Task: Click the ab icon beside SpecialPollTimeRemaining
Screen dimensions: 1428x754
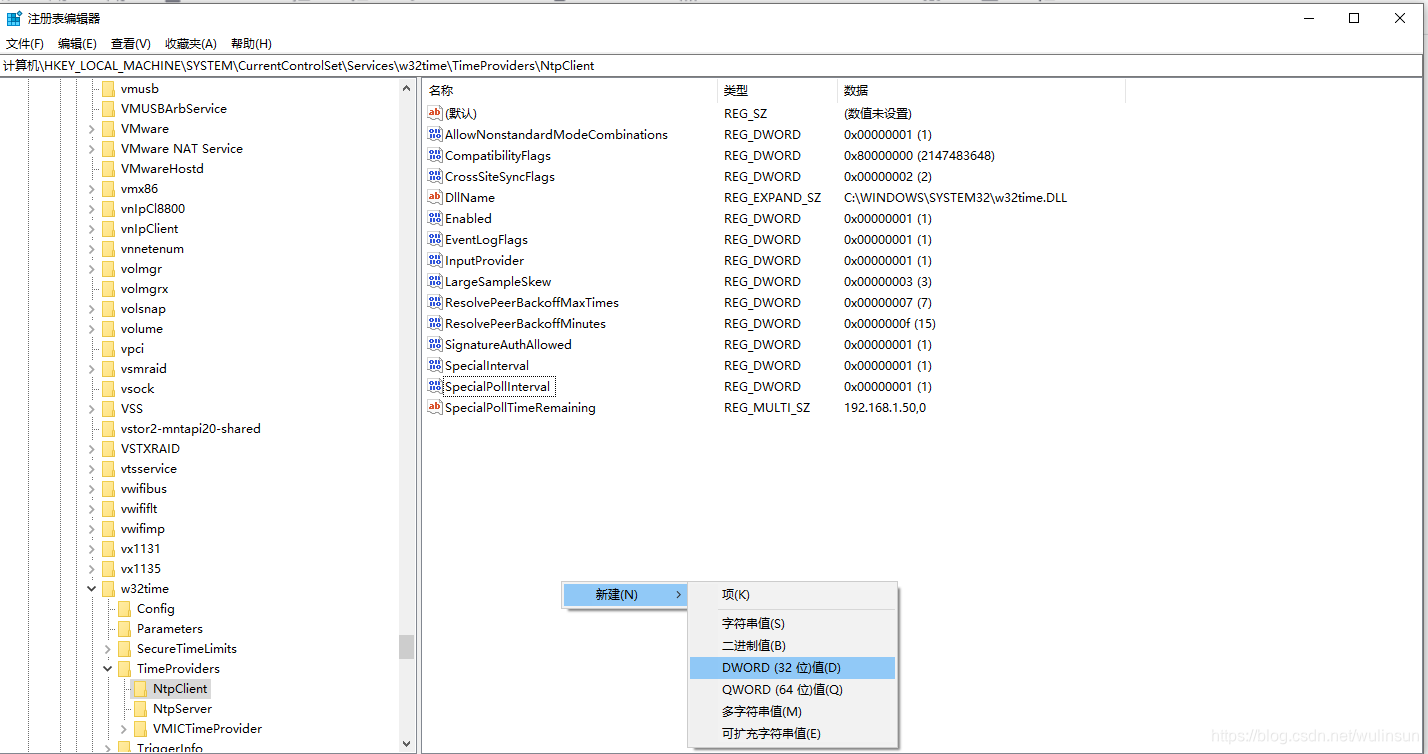Action: (x=436, y=407)
